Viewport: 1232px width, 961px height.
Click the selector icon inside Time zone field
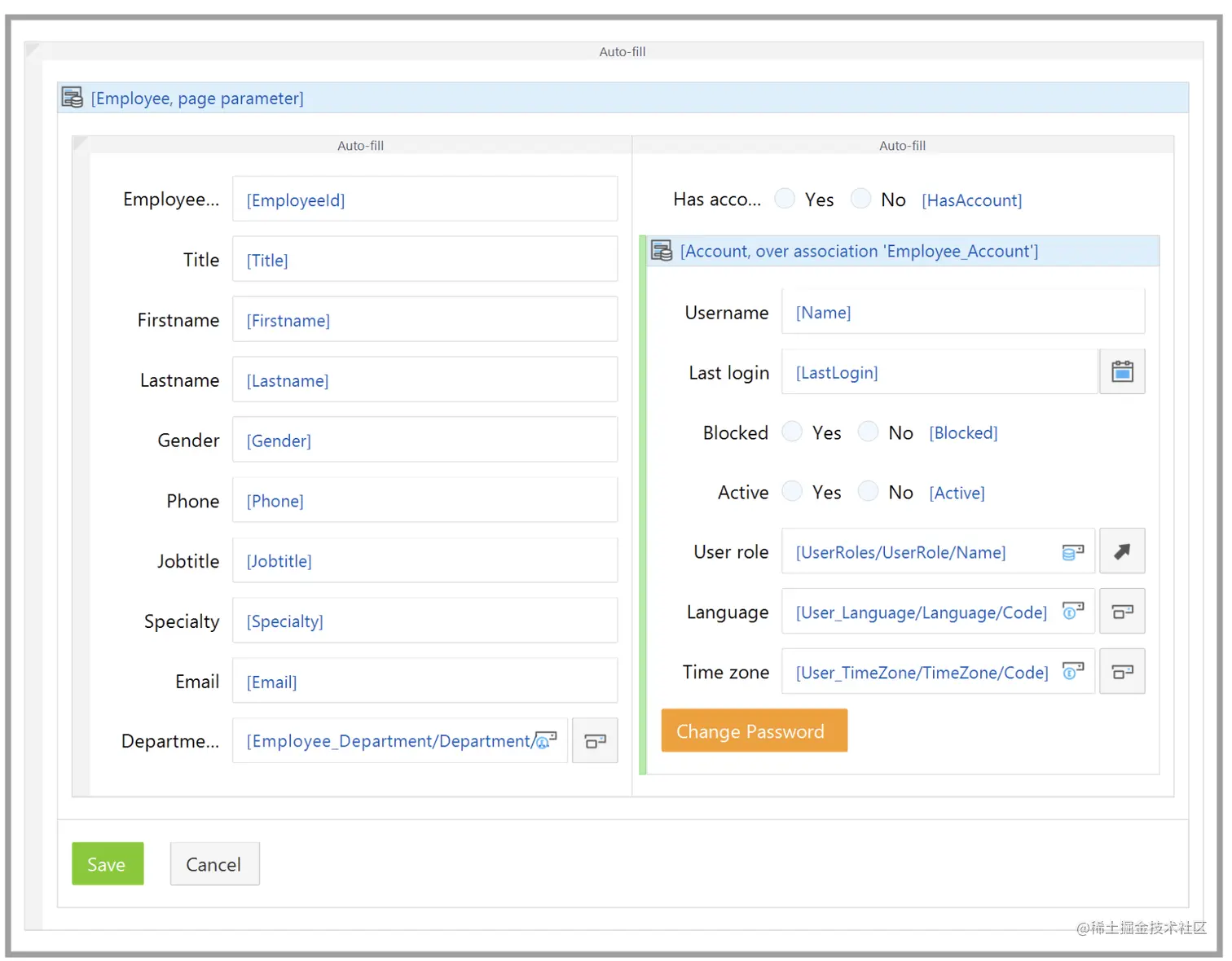point(1073,672)
